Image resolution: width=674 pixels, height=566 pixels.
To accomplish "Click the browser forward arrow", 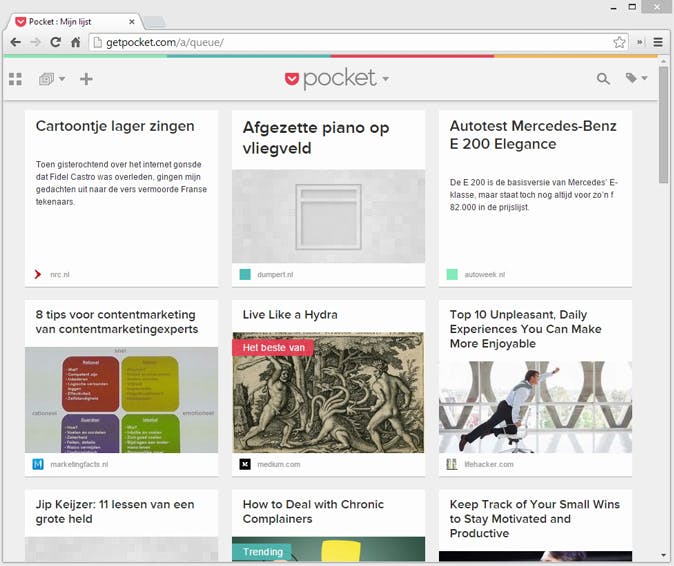I will 35,42.
